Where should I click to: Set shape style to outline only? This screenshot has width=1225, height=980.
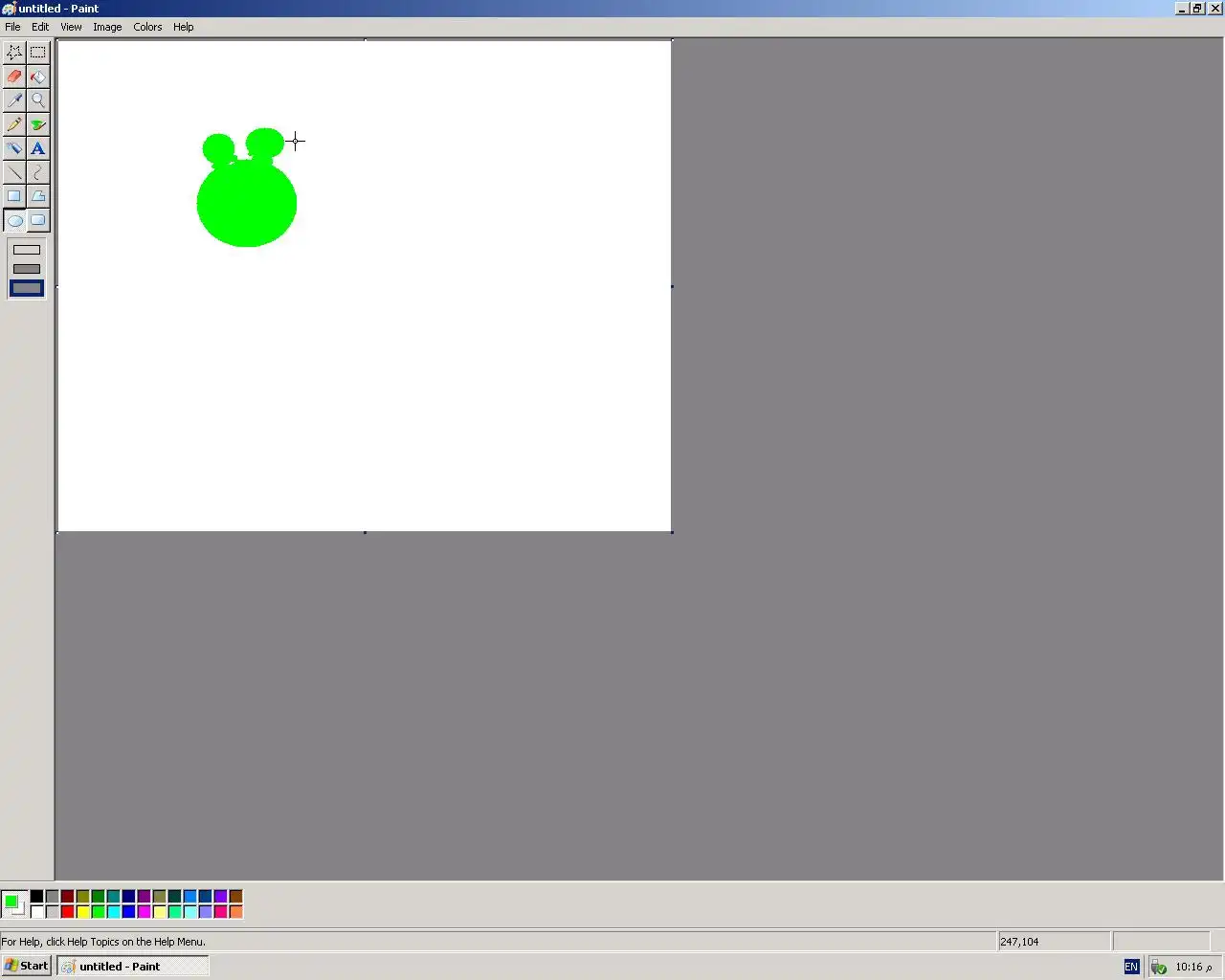coord(27,250)
